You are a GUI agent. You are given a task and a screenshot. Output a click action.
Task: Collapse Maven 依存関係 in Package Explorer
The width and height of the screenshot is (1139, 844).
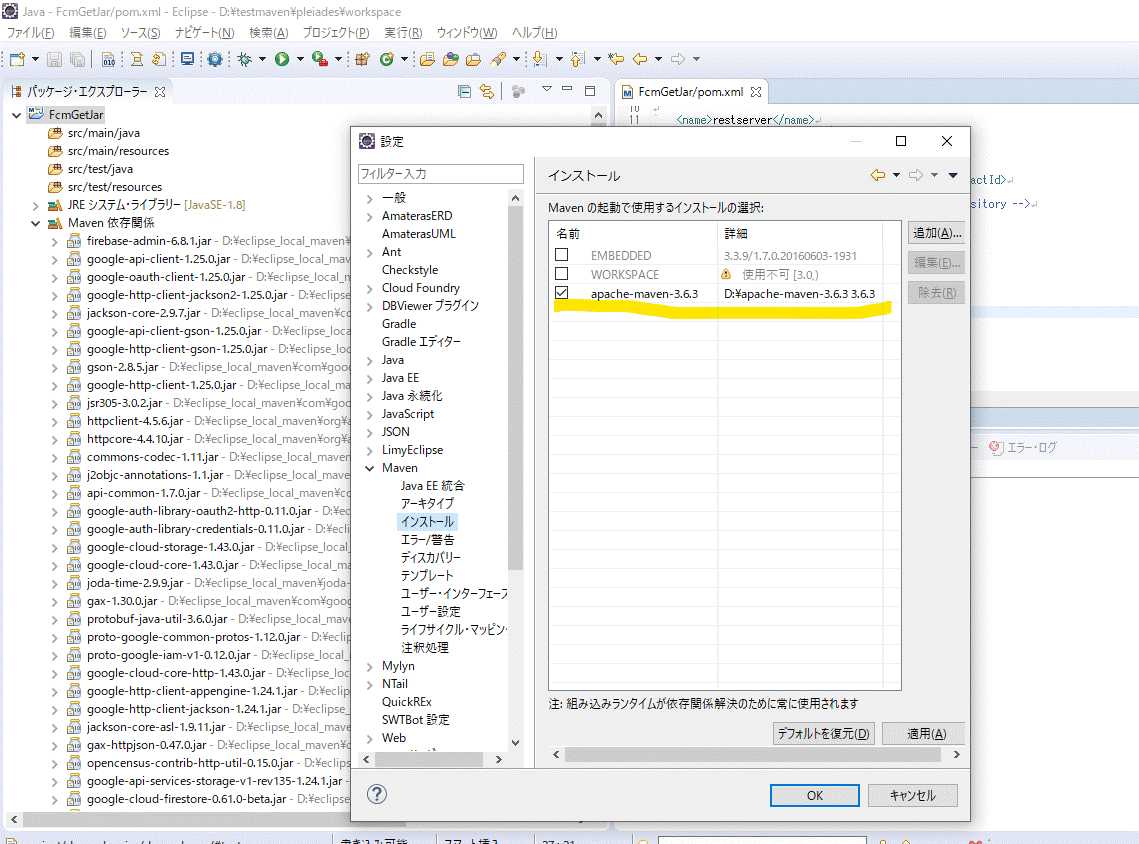pyautogui.click(x=36, y=224)
